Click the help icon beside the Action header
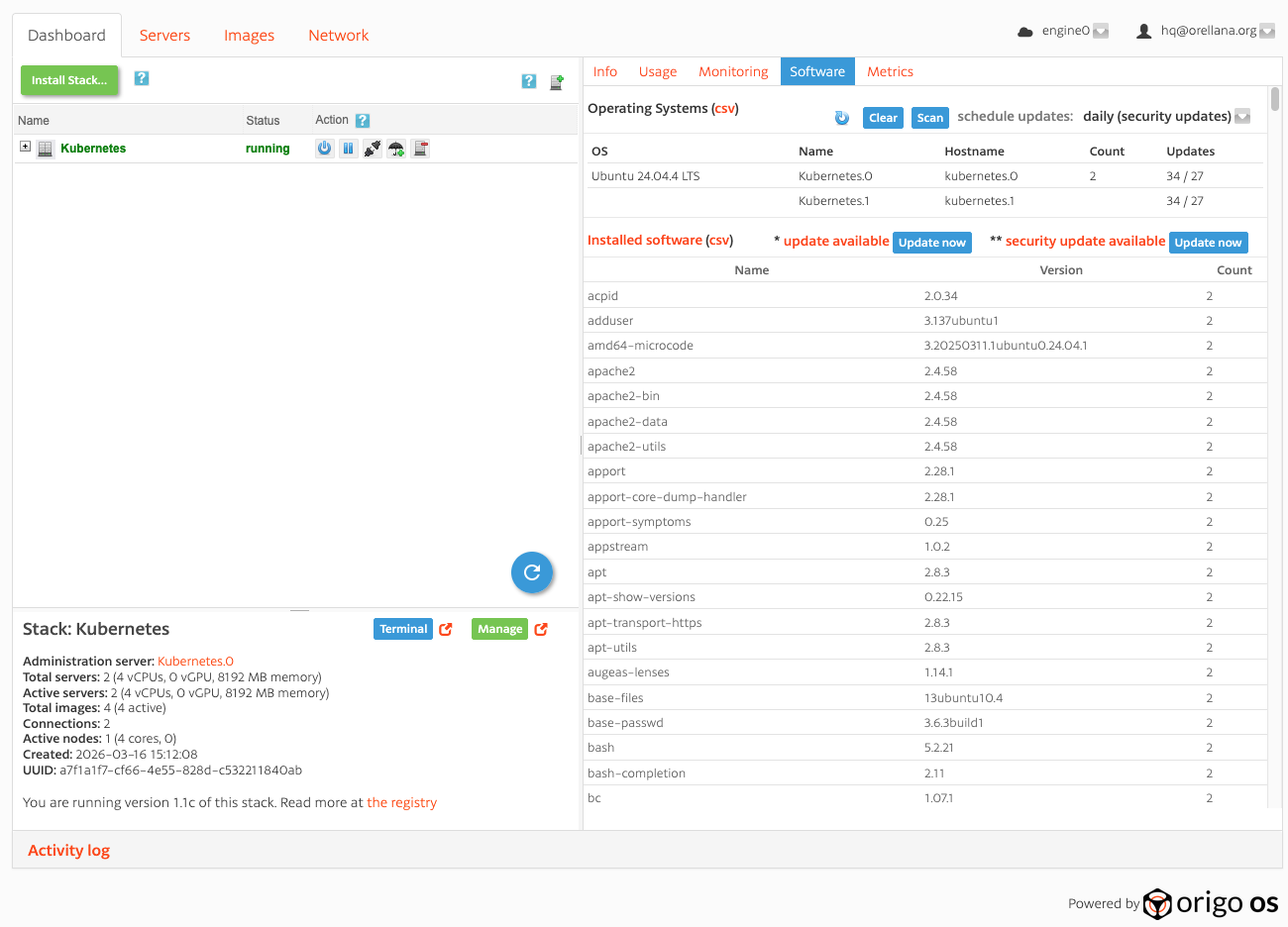 363,121
